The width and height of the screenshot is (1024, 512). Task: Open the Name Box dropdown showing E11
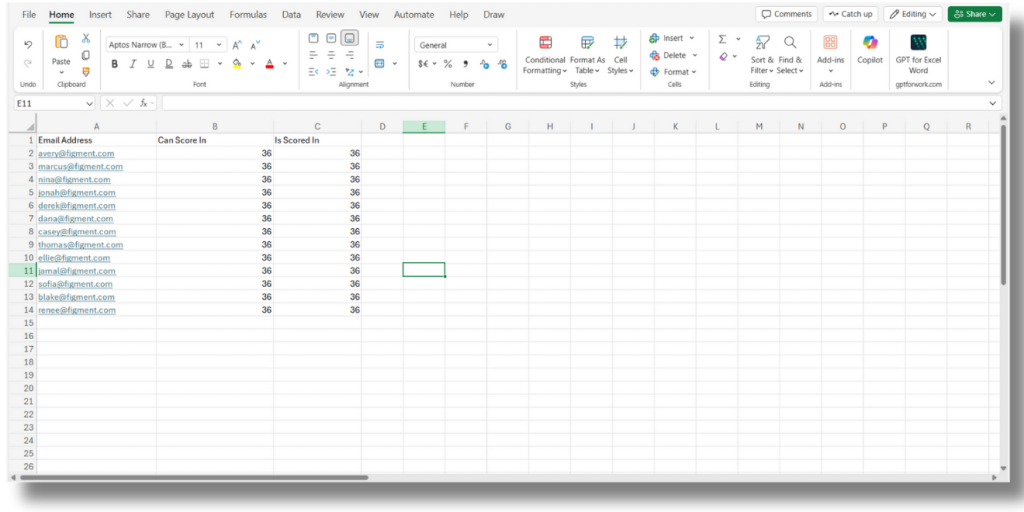click(89, 103)
